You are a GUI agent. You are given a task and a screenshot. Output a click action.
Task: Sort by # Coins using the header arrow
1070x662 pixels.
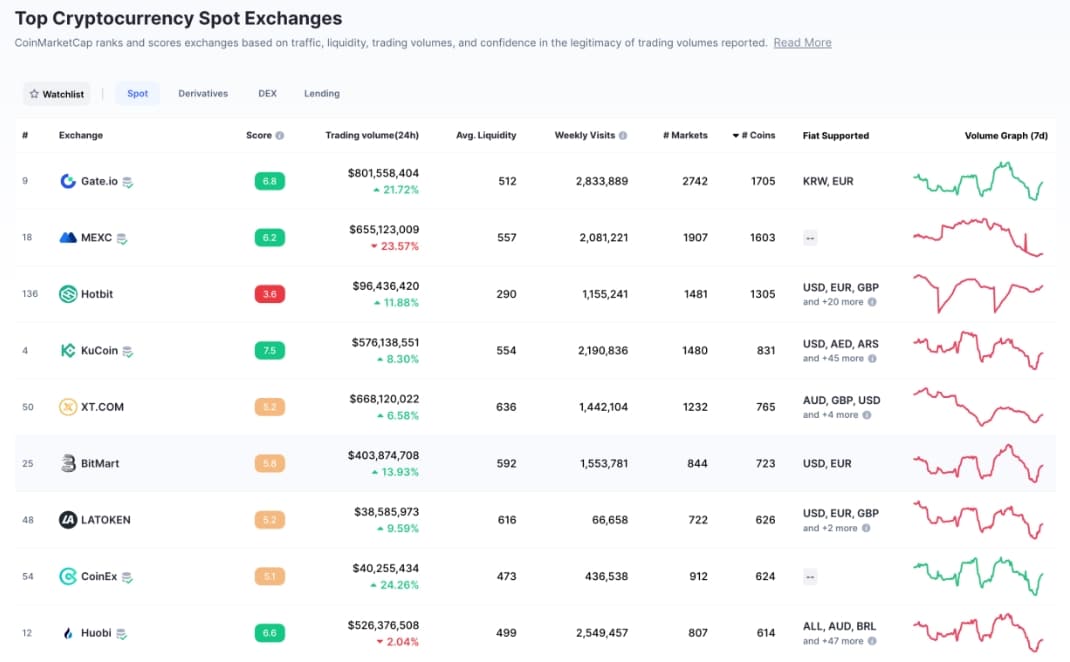[x=736, y=135]
